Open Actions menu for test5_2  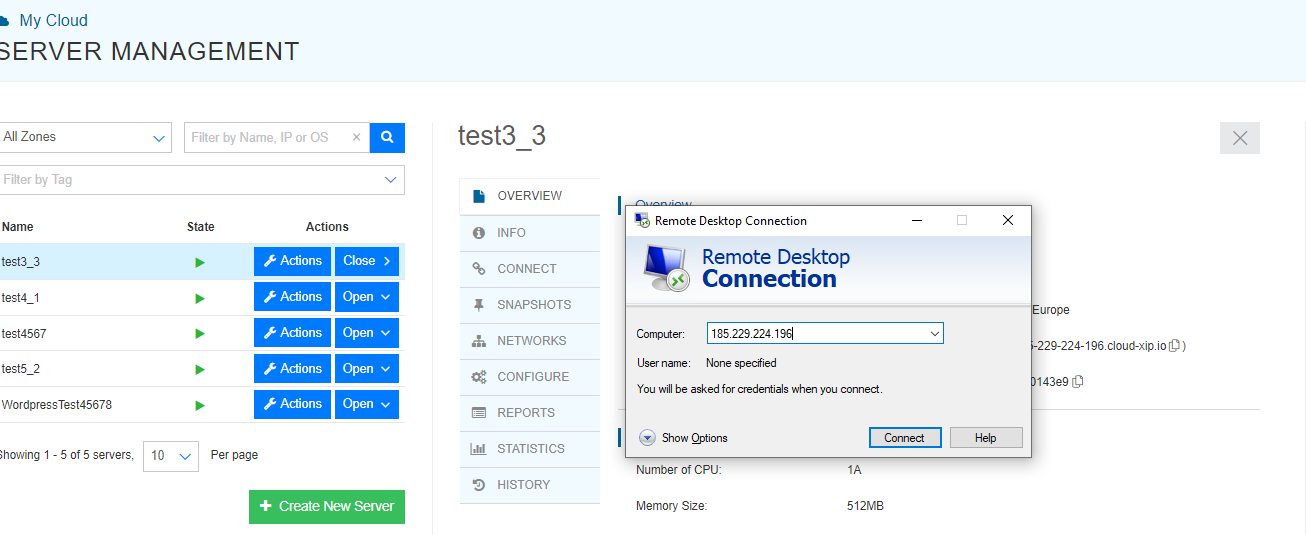[292, 369]
